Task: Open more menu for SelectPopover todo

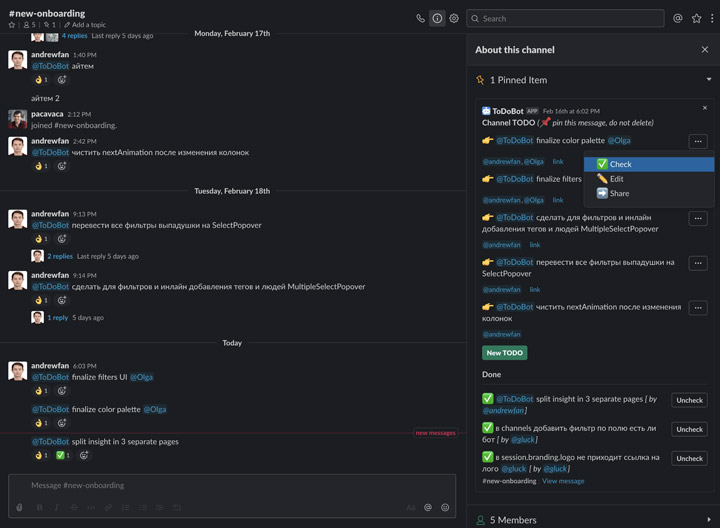Action: point(698,263)
